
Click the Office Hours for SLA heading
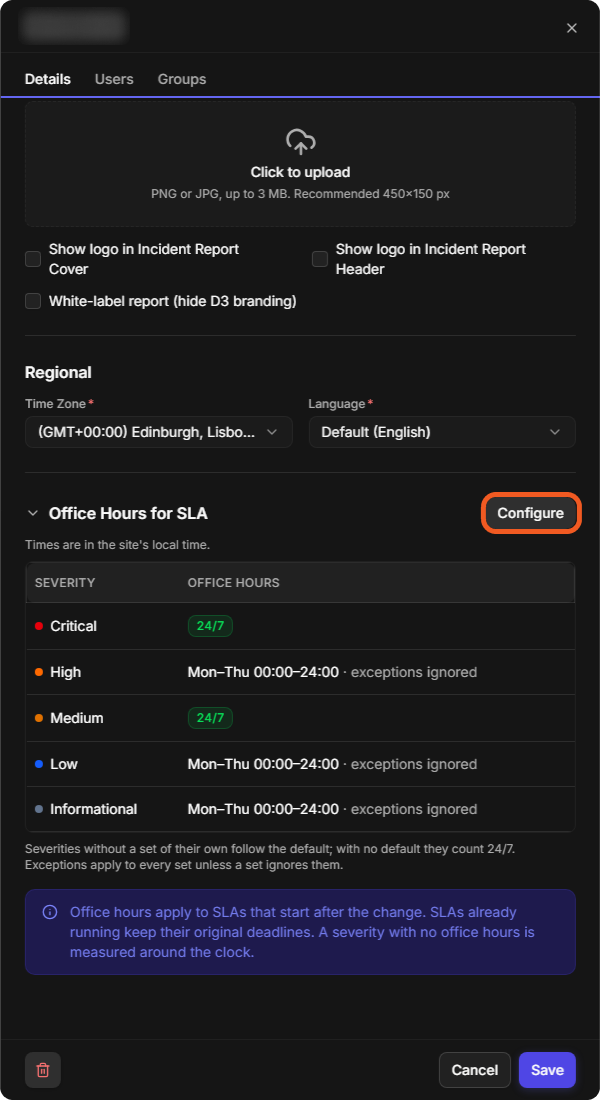point(128,514)
